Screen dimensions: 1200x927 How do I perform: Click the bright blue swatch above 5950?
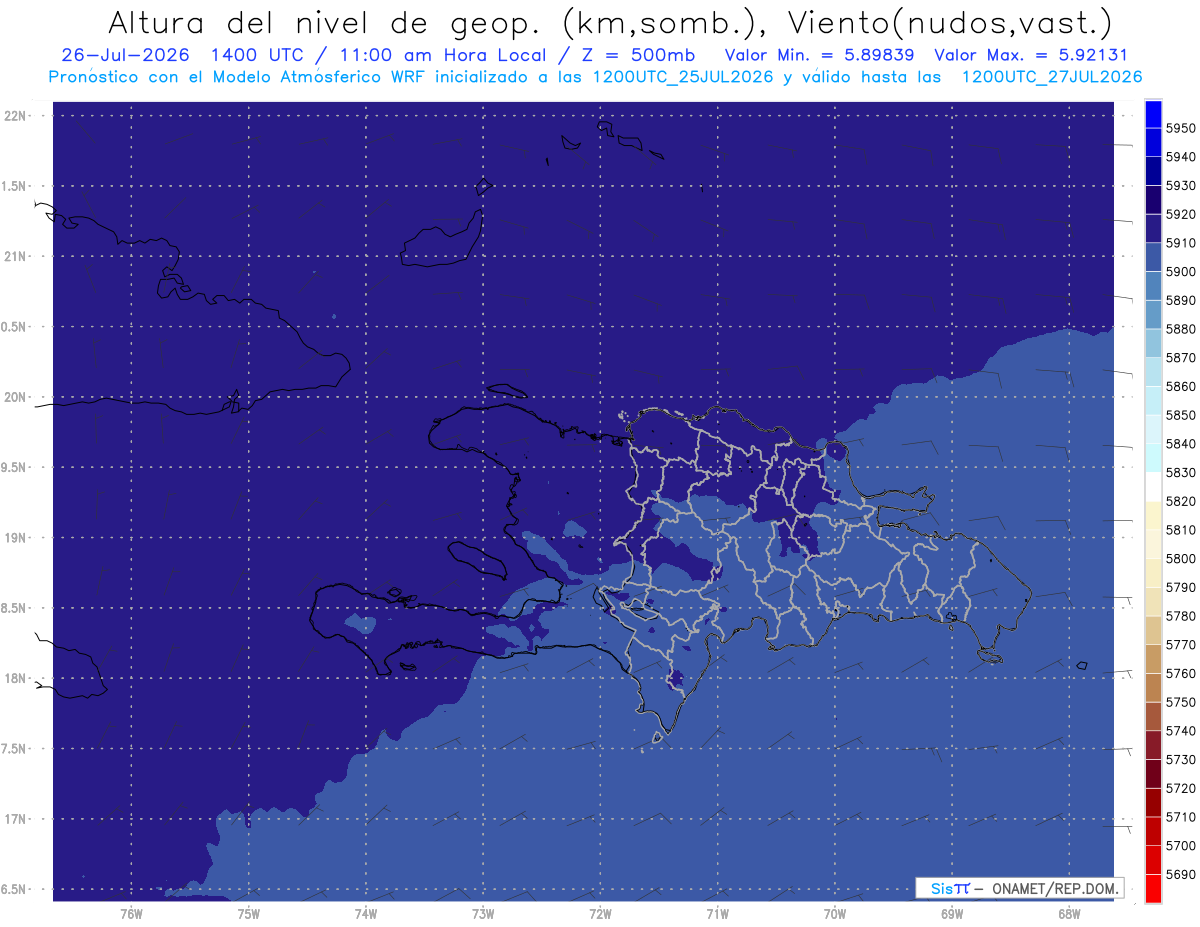click(x=1153, y=114)
